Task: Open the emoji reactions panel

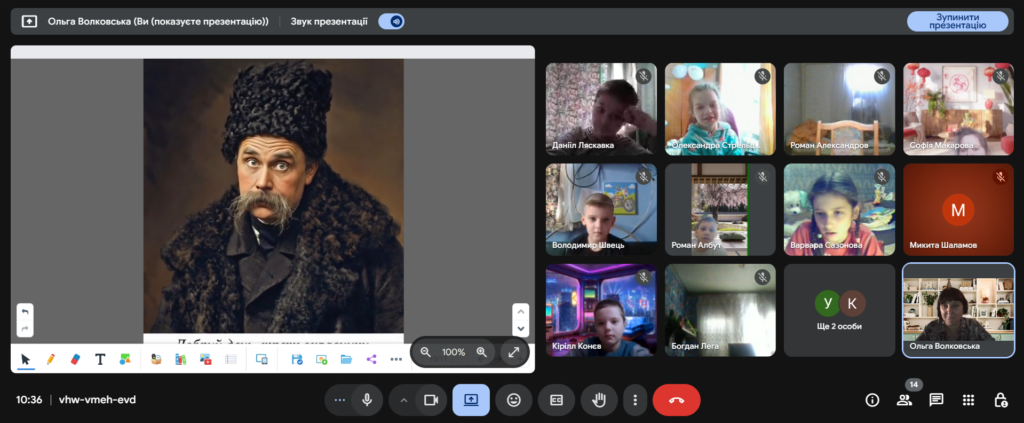Action: pos(514,400)
